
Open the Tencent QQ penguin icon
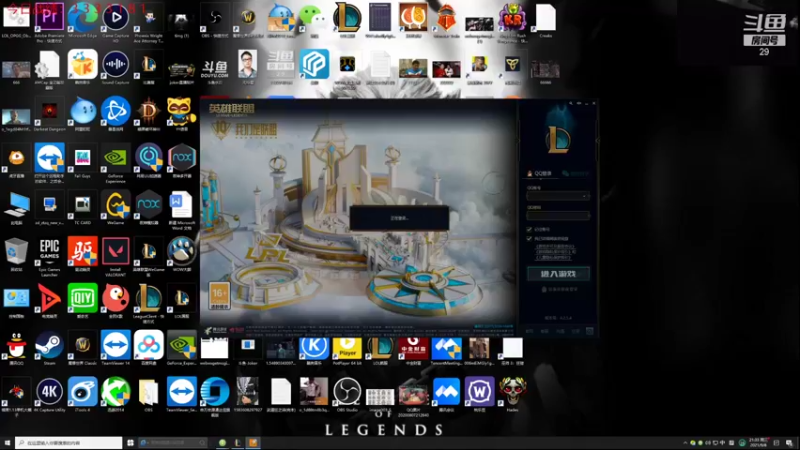click(16, 345)
